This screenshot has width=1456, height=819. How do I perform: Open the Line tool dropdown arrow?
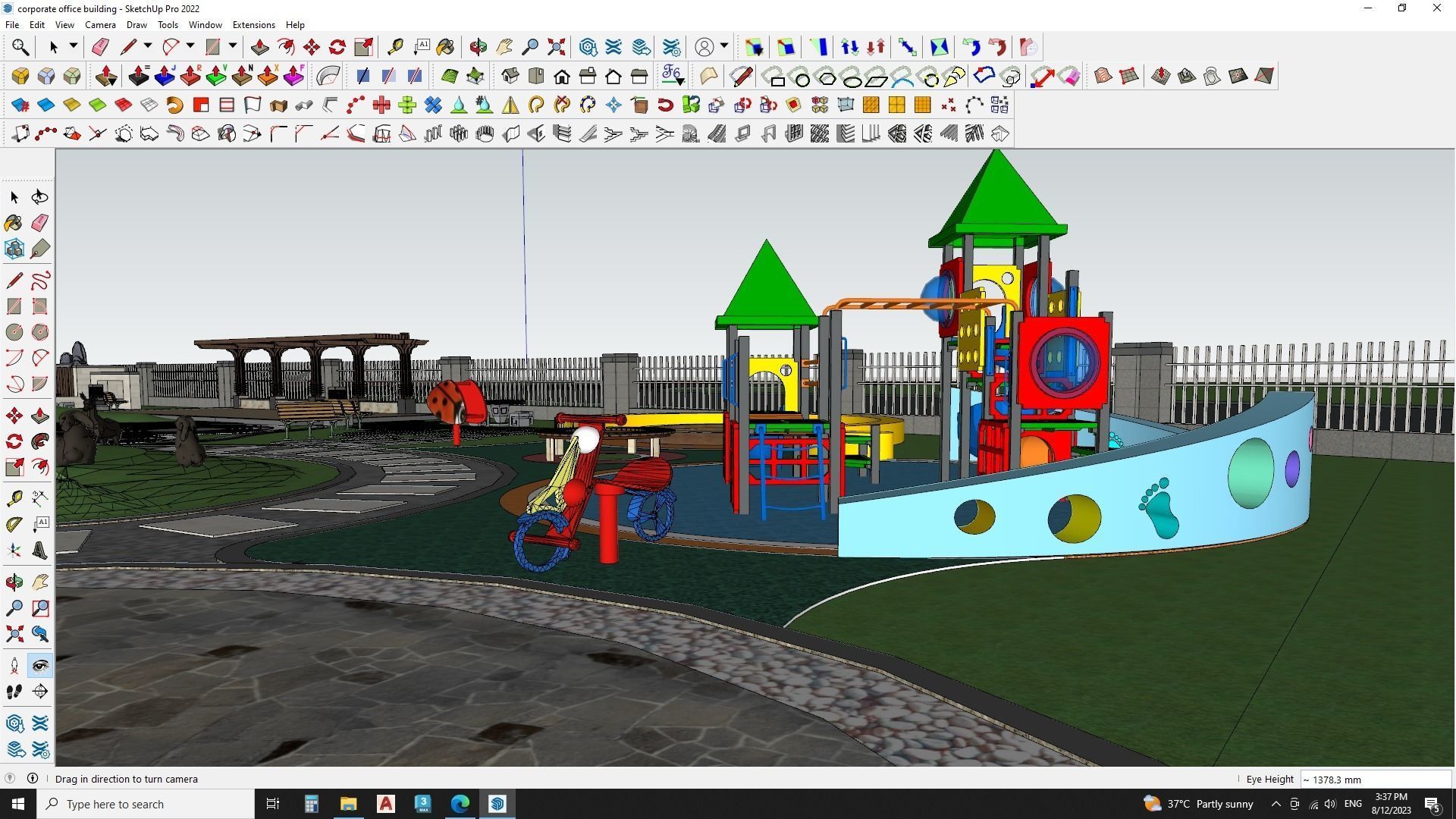148,46
